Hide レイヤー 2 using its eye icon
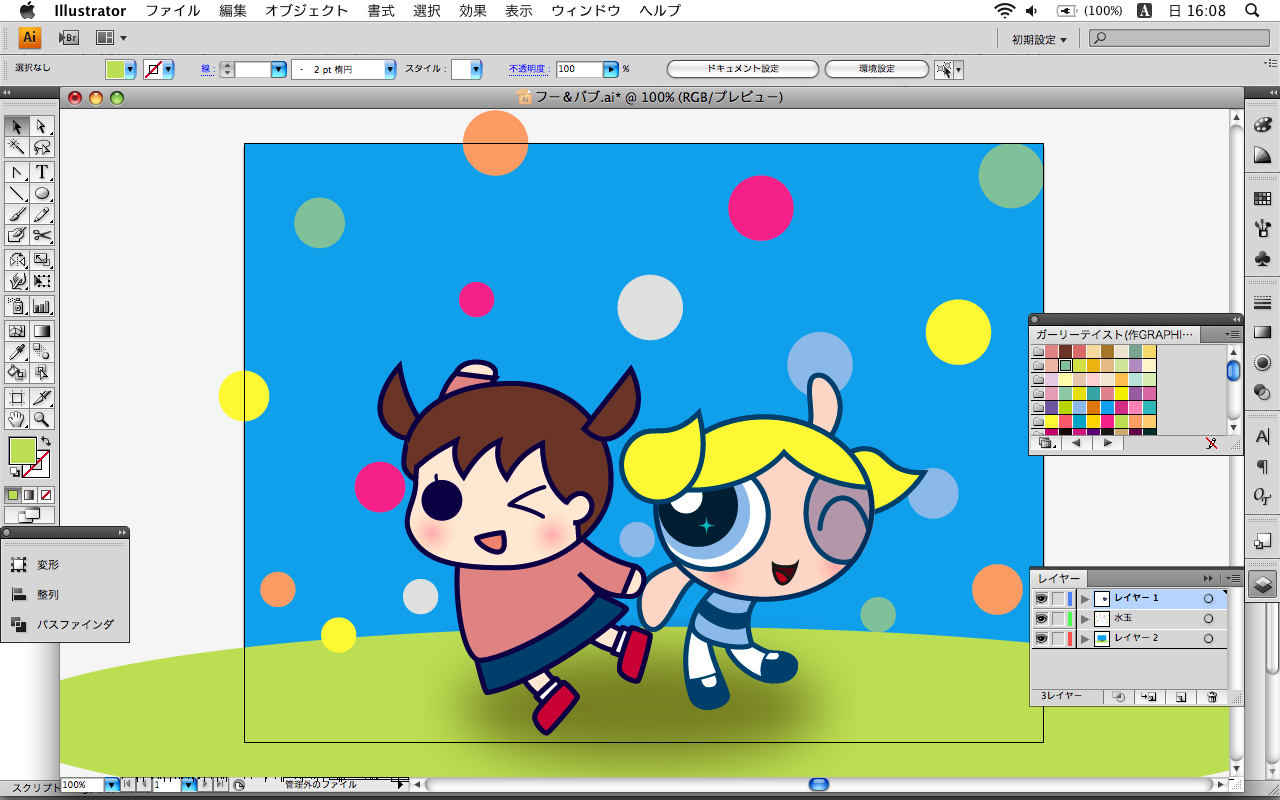This screenshot has width=1280, height=800. tap(1041, 639)
